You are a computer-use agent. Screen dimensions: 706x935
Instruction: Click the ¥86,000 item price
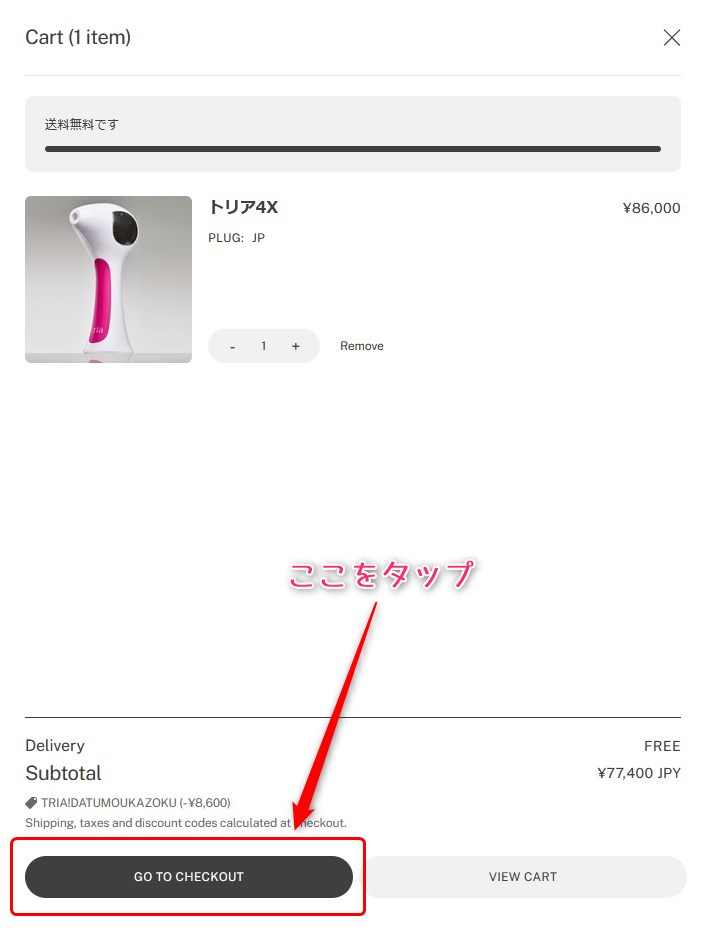tap(651, 208)
